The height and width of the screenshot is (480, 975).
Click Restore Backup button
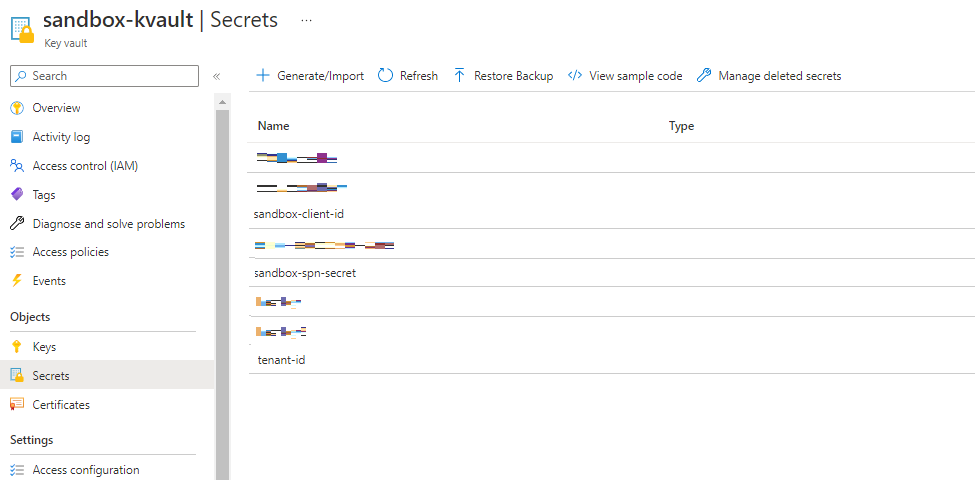click(x=503, y=76)
